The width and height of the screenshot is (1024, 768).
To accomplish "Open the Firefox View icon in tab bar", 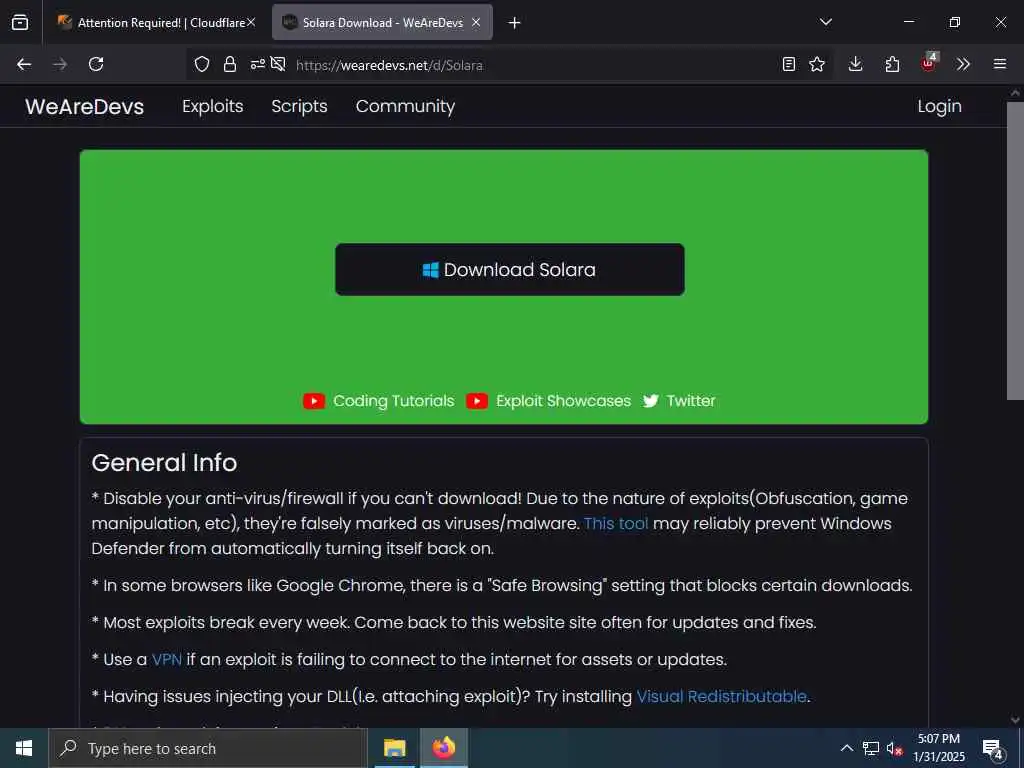I will (x=20, y=22).
